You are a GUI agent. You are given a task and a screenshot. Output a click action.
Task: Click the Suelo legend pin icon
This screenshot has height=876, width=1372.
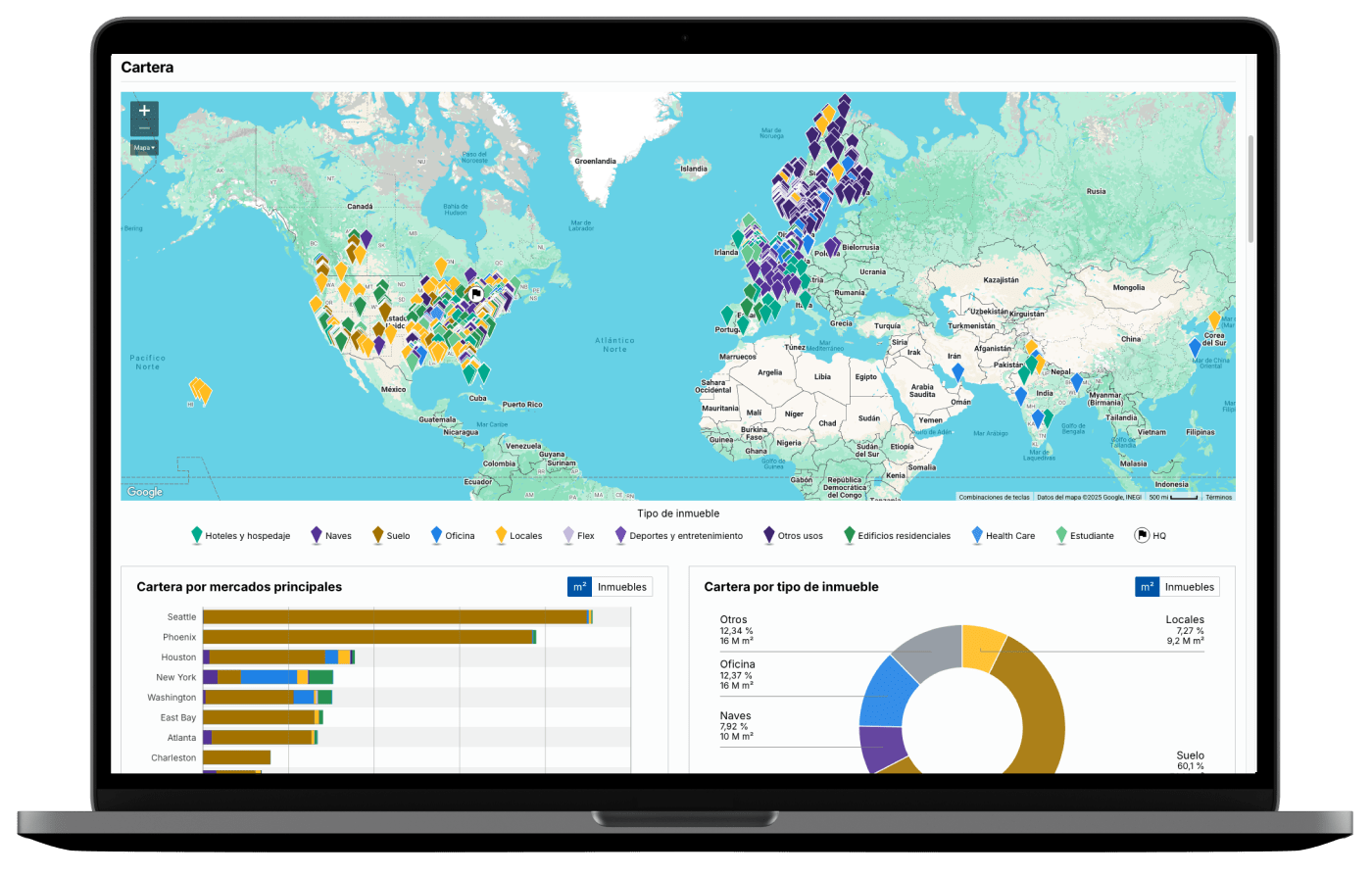pos(377,535)
